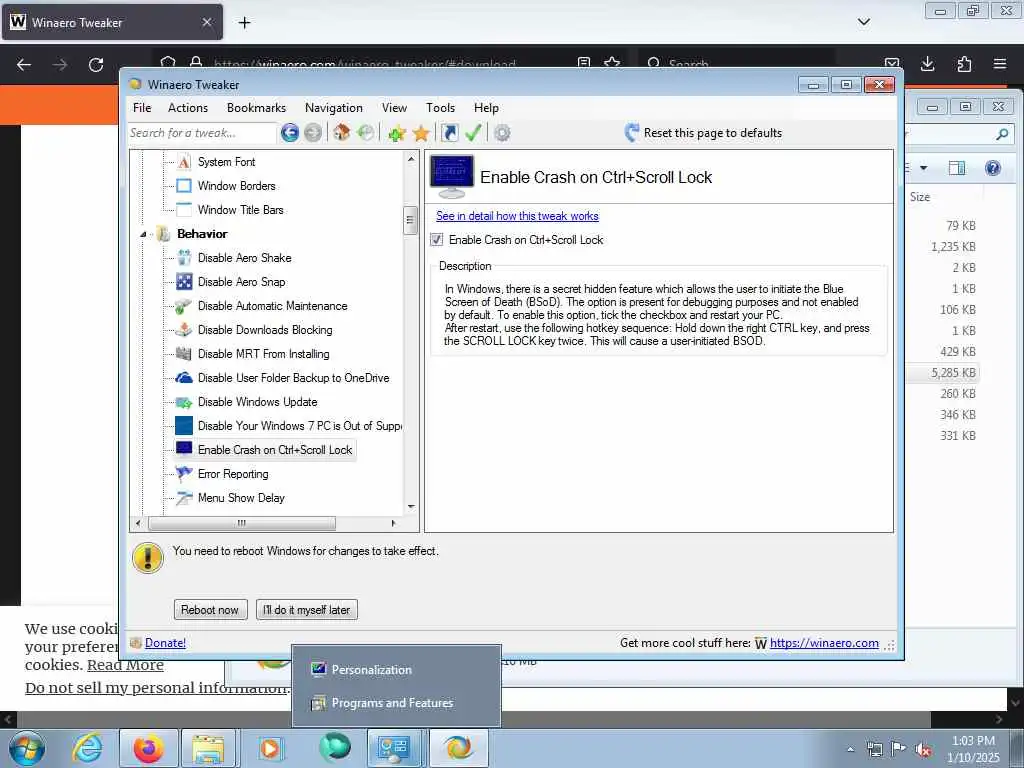Viewport: 1024px width, 768px height.
Task: Click the Disable Automatic Maintenance icon
Action: click(184, 306)
